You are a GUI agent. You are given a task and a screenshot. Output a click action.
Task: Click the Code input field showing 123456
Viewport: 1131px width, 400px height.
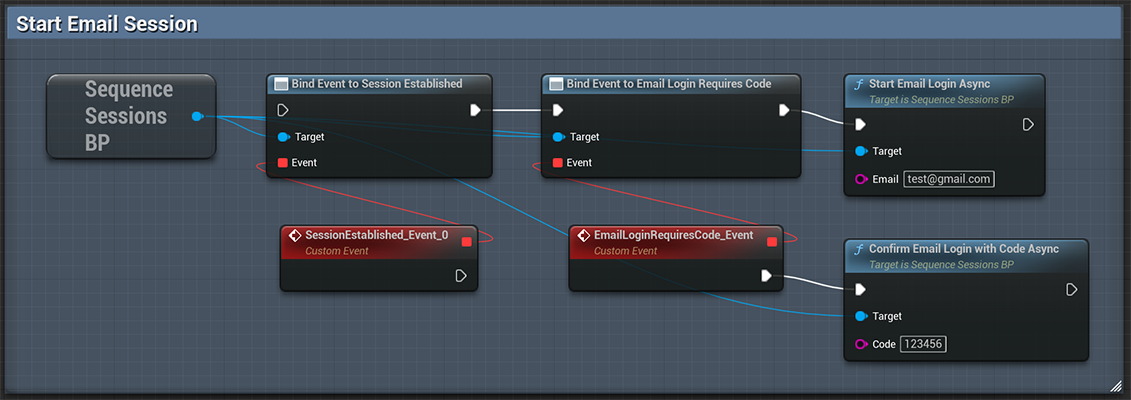tap(923, 345)
